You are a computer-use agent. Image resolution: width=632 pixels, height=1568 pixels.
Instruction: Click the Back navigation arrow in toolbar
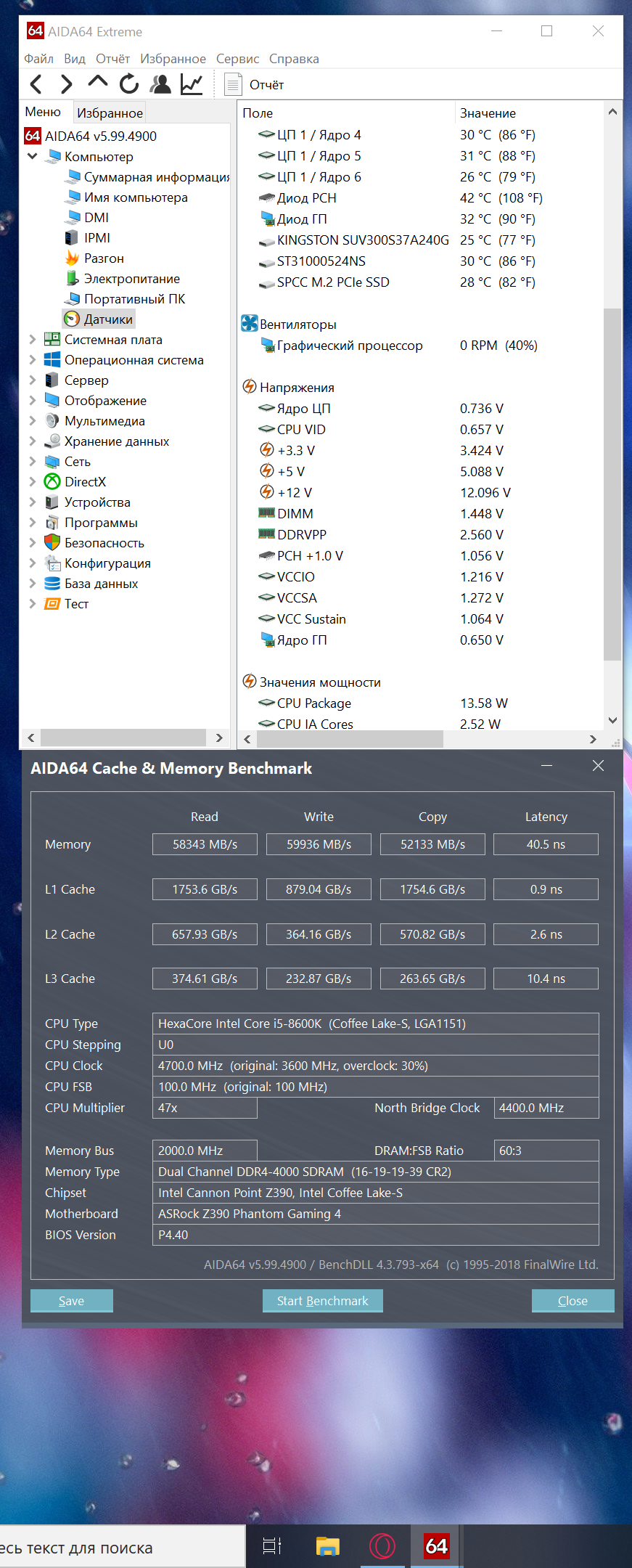point(36,84)
